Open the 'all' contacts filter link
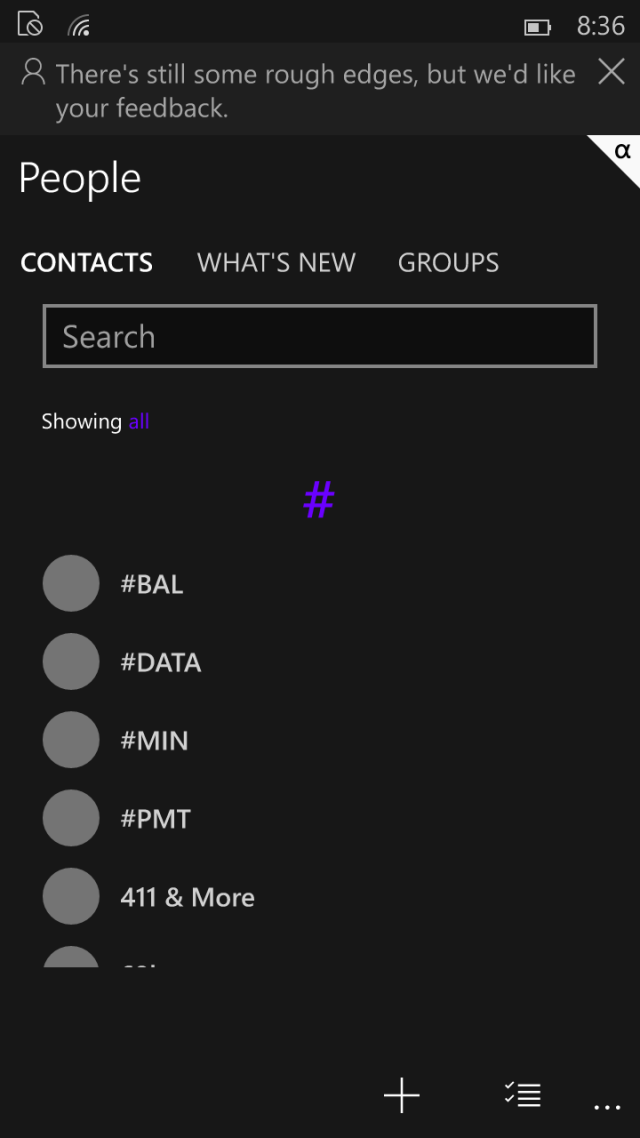The image size is (640, 1138). 139,422
